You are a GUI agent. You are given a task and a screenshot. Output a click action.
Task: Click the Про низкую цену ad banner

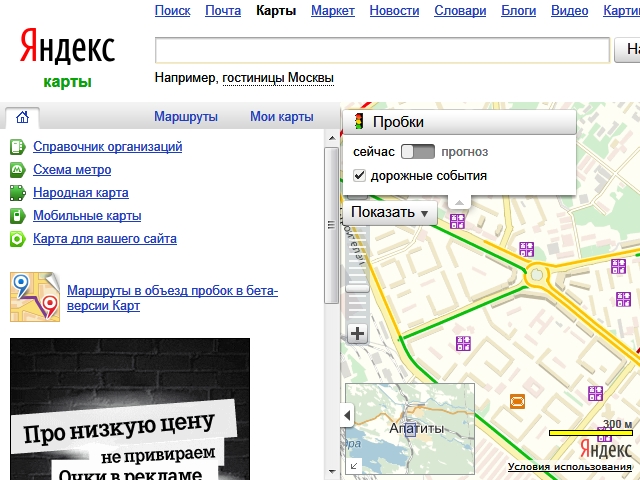[x=130, y=409]
